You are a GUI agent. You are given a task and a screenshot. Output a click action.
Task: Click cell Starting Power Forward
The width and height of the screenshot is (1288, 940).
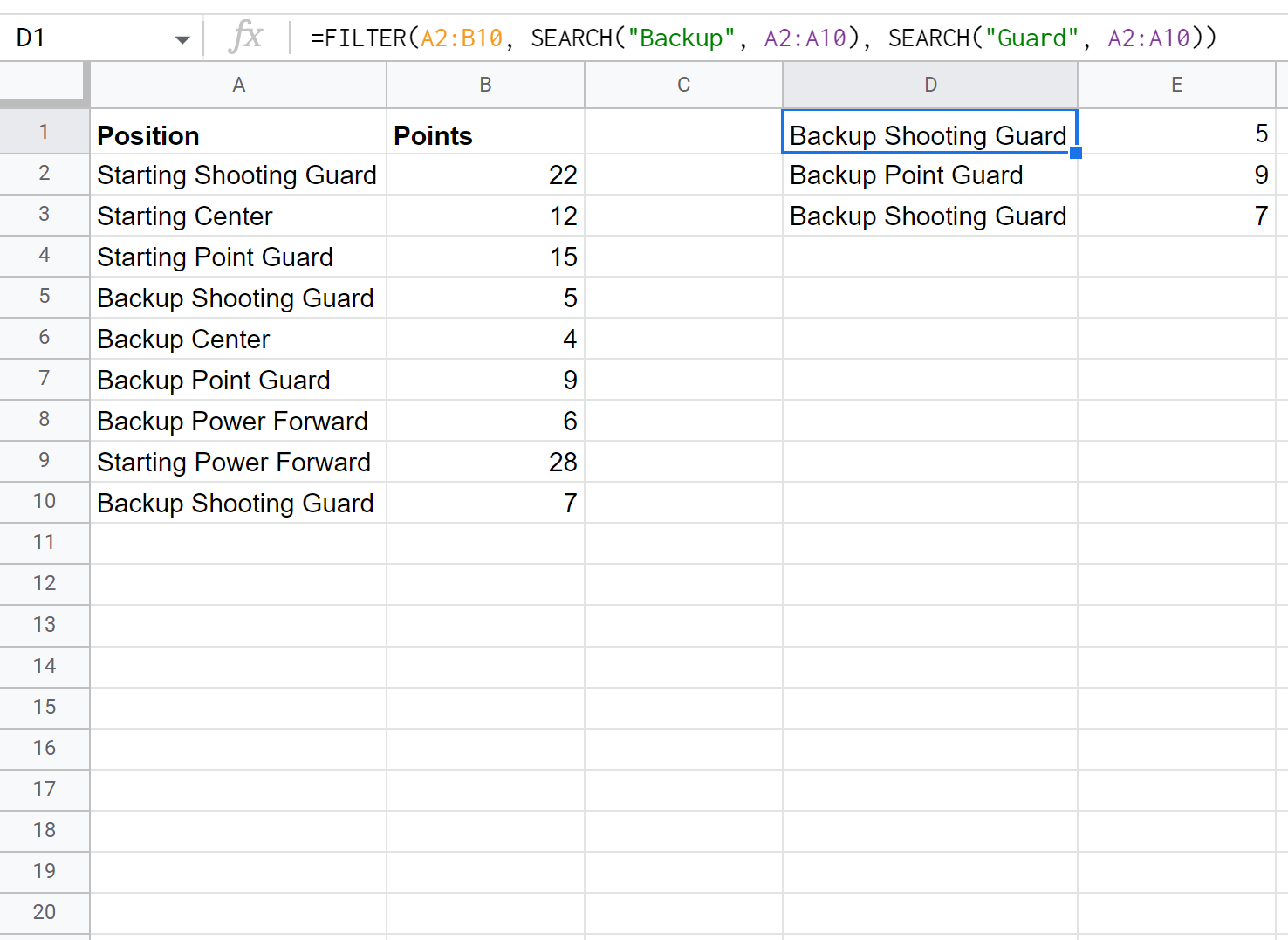[x=238, y=462]
